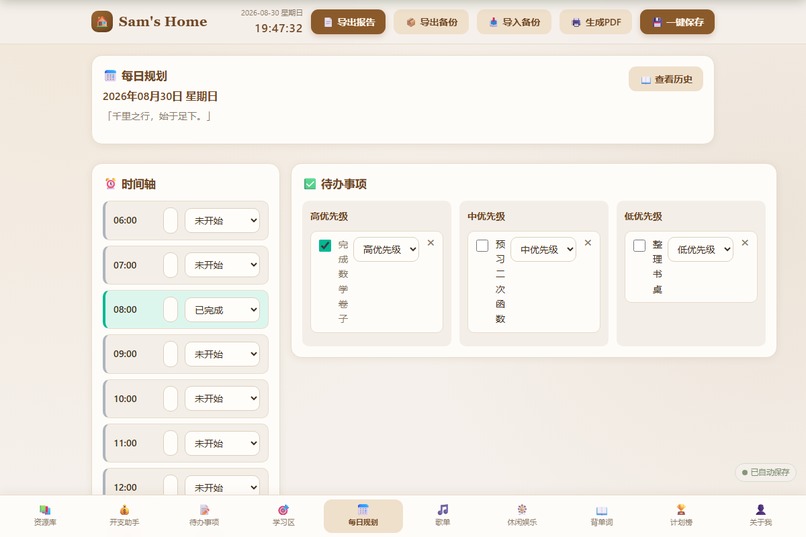
Task: Click the calendar icon beside 每日规划 heading
Action: click(110, 76)
